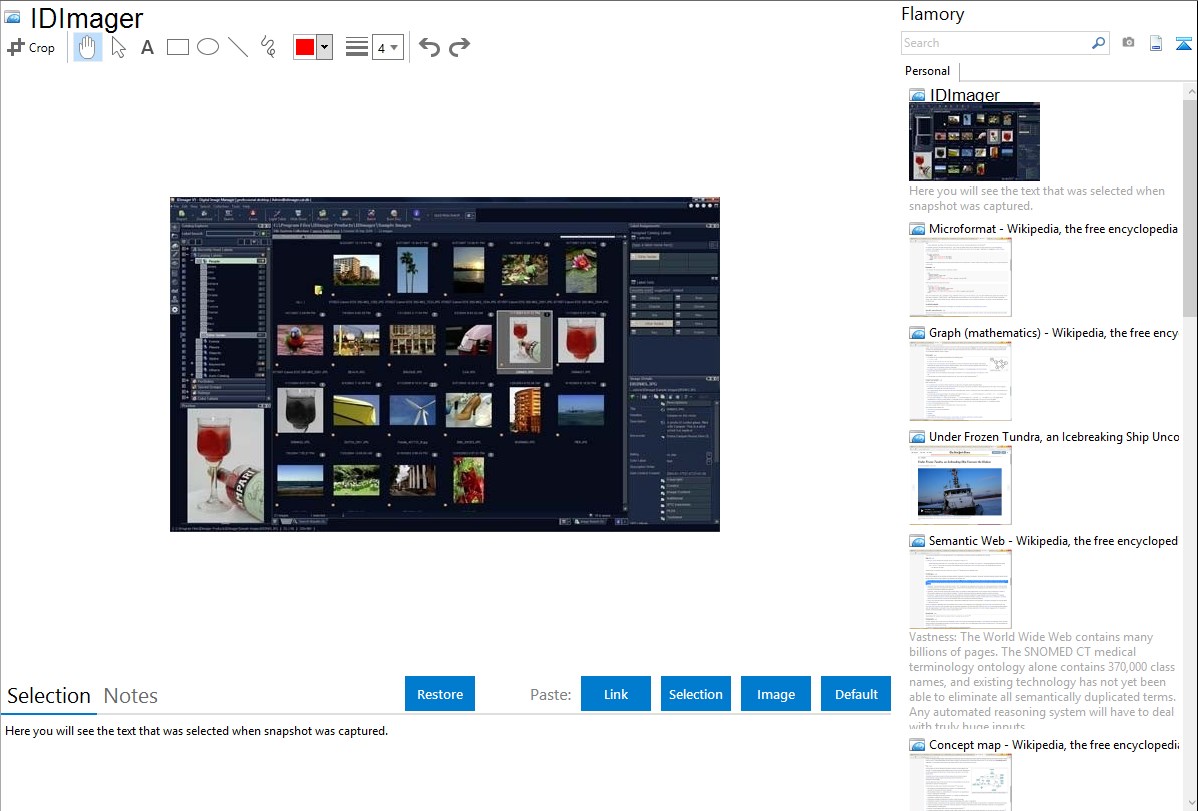Click the line thickness icon

[356, 47]
